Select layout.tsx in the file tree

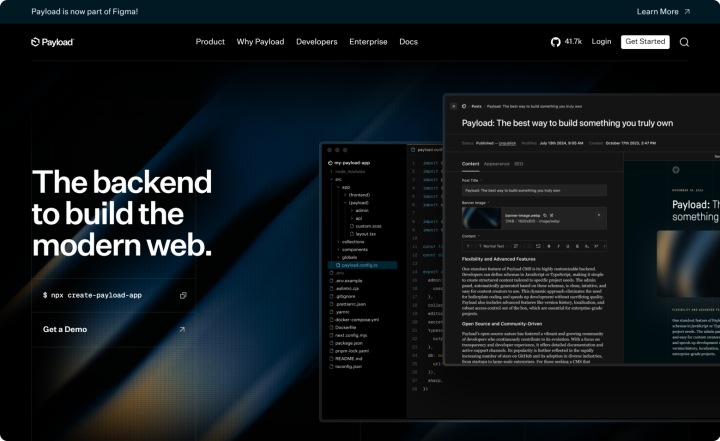tap(363, 234)
